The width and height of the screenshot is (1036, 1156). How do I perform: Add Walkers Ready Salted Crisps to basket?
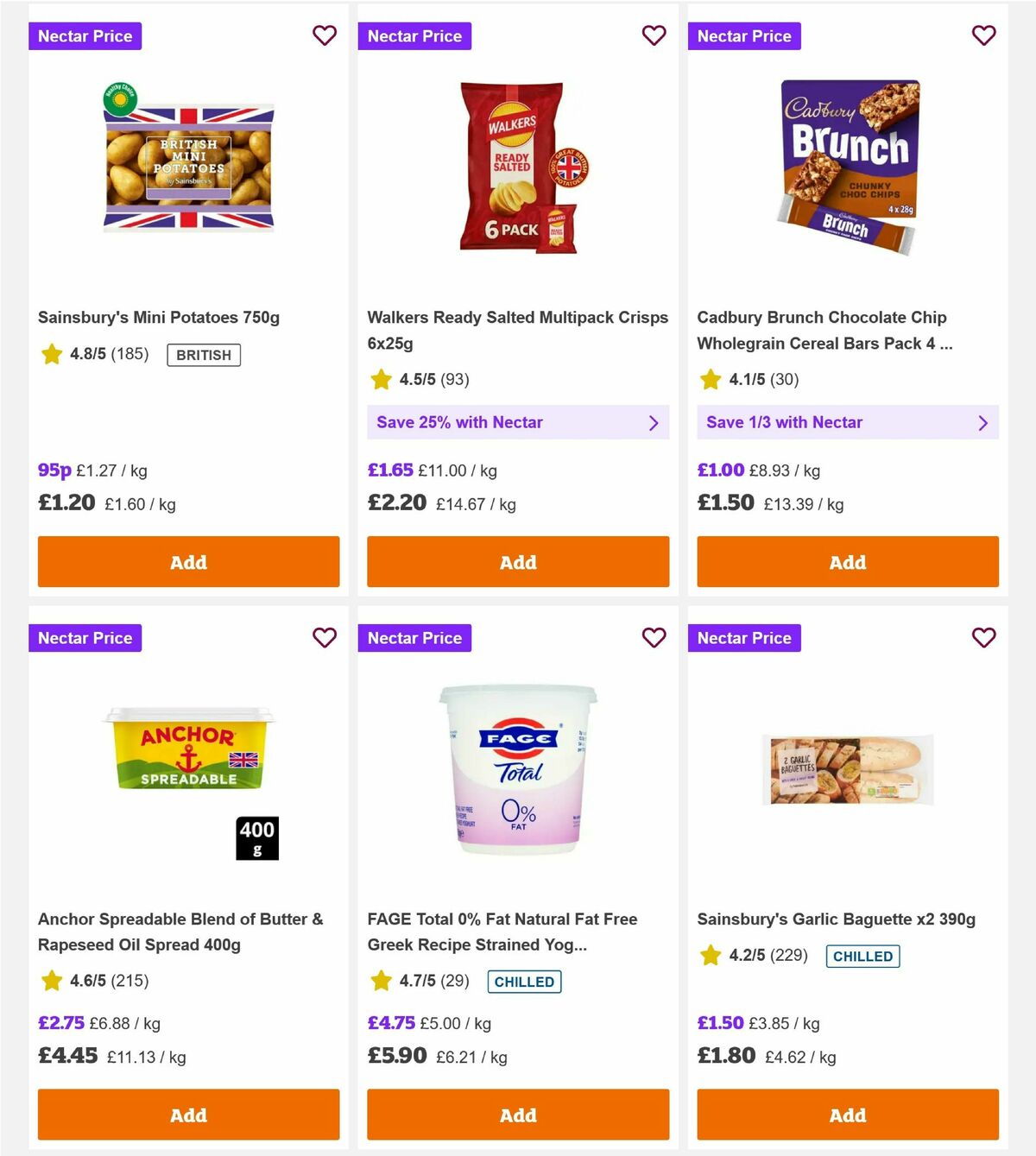517,562
